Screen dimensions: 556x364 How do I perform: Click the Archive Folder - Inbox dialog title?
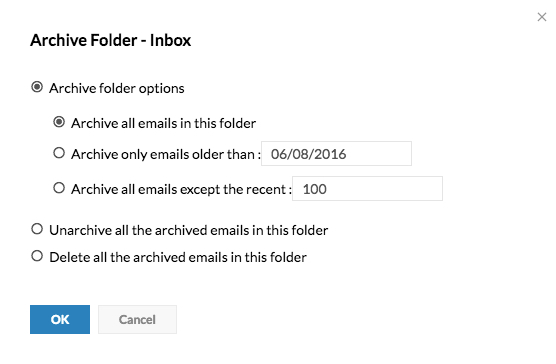[111, 40]
